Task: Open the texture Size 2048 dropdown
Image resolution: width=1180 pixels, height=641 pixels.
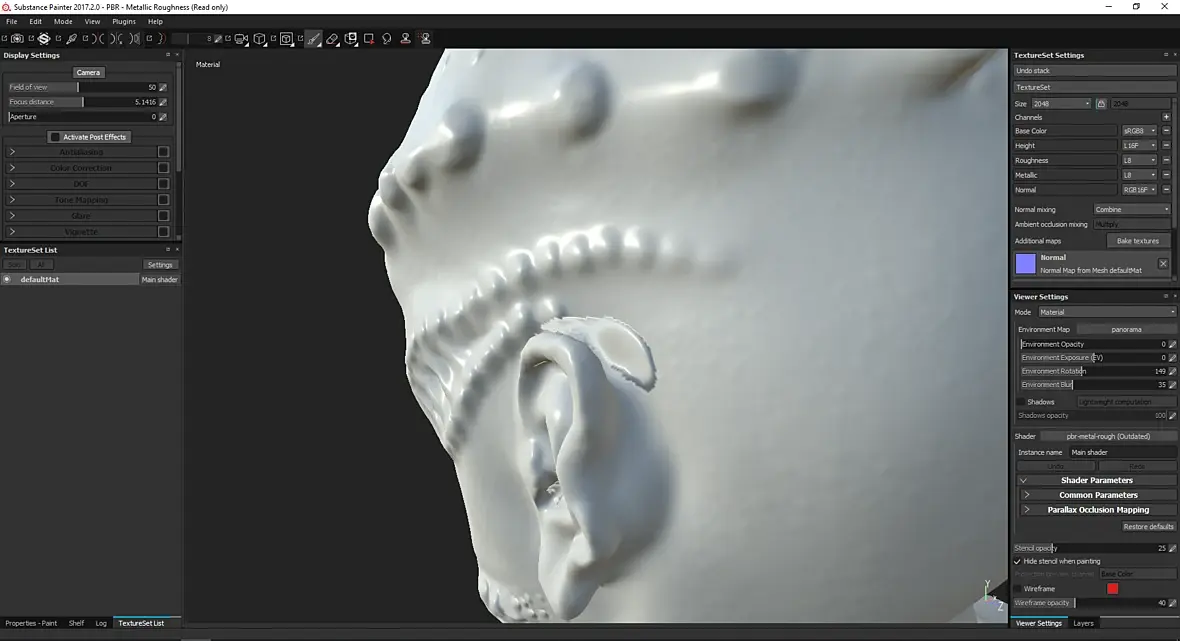Action: tap(1061, 103)
